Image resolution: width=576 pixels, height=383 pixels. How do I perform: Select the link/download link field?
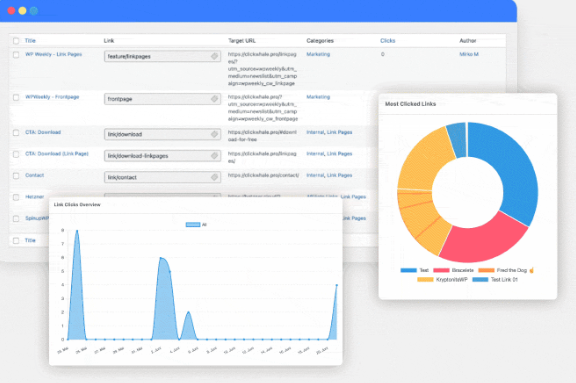162,134
